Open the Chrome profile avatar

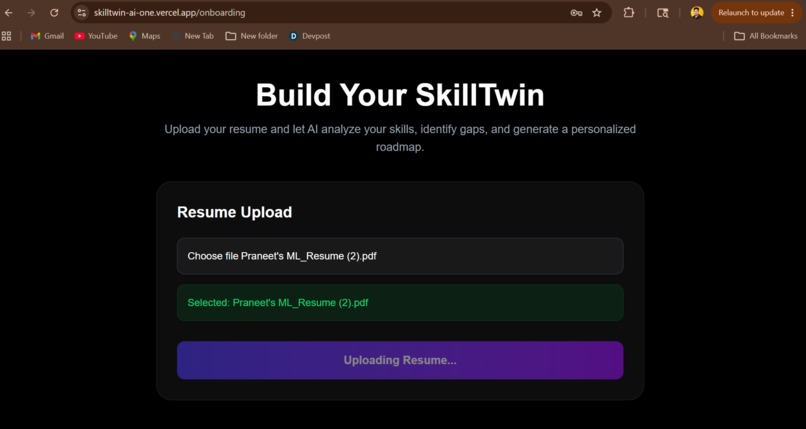pos(697,13)
